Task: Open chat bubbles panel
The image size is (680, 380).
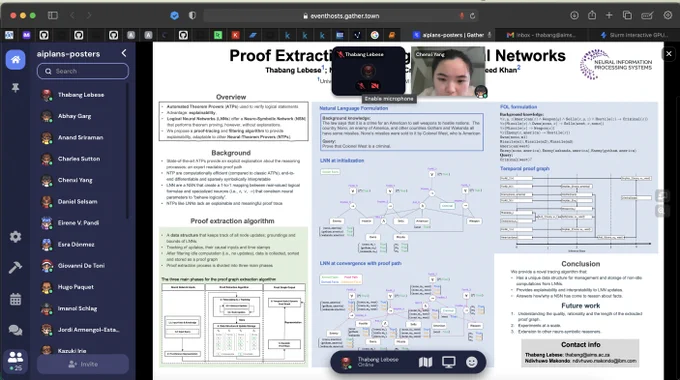Action: [x=16, y=330]
